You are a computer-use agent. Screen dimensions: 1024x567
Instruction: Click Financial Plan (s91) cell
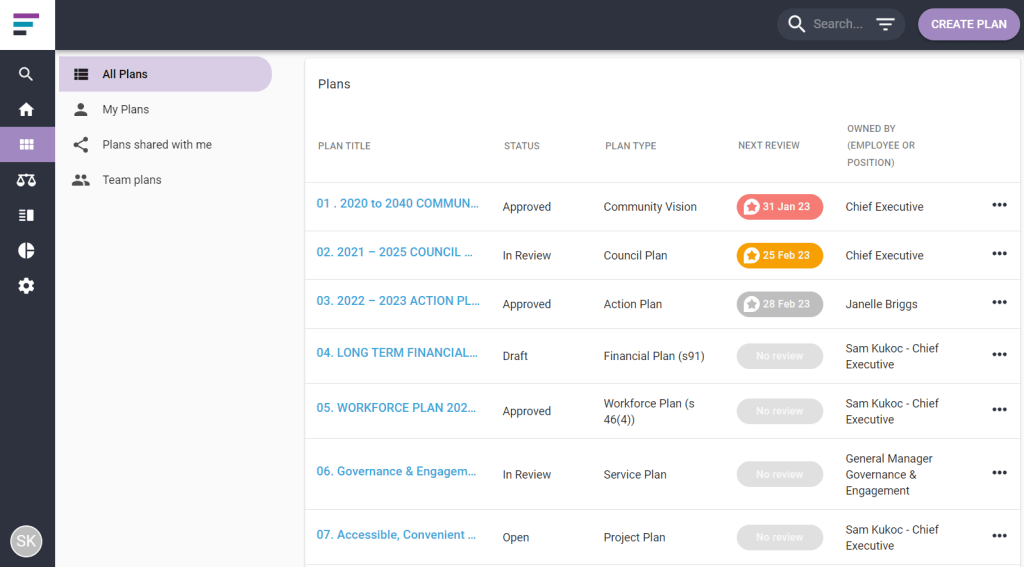(x=654, y=356)
